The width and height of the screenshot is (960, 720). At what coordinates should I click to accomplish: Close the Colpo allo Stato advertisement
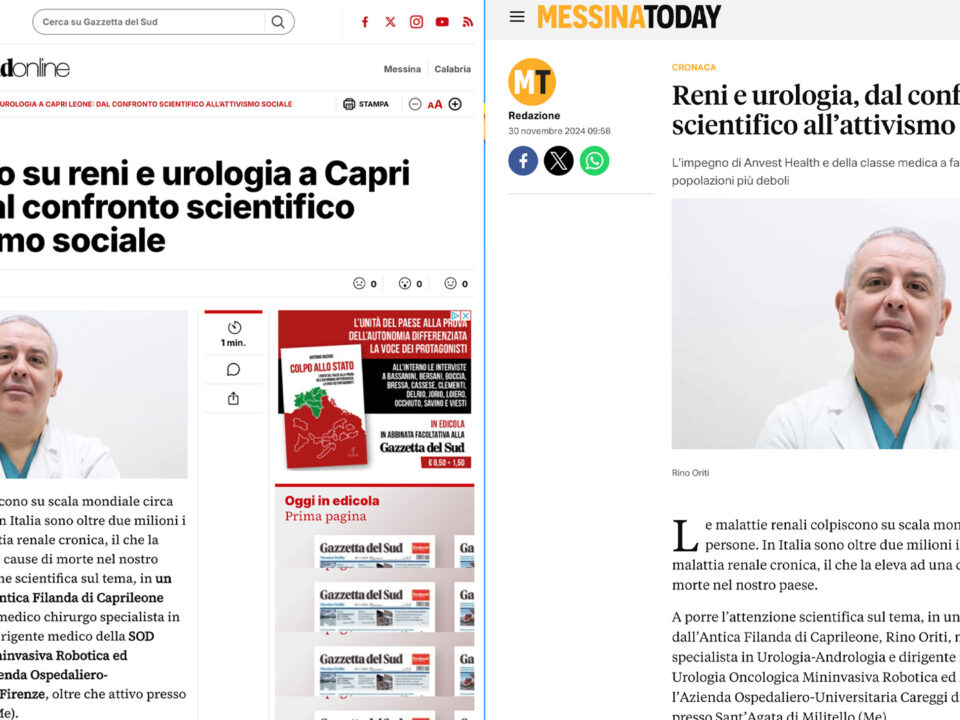[x=466, y=315]
